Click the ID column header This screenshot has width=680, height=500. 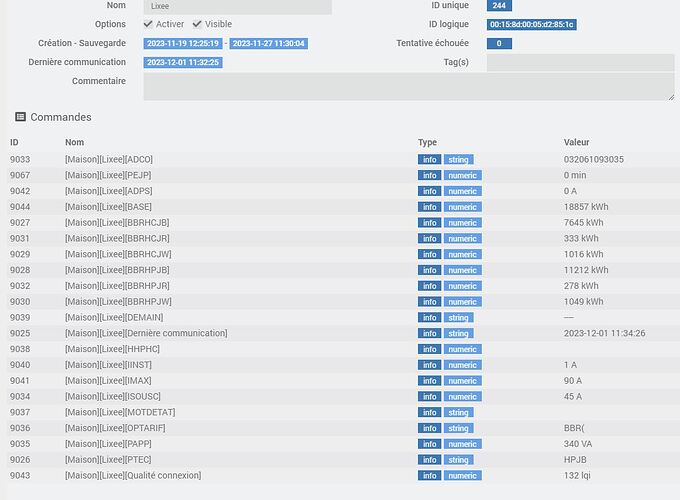click(14, 142)
